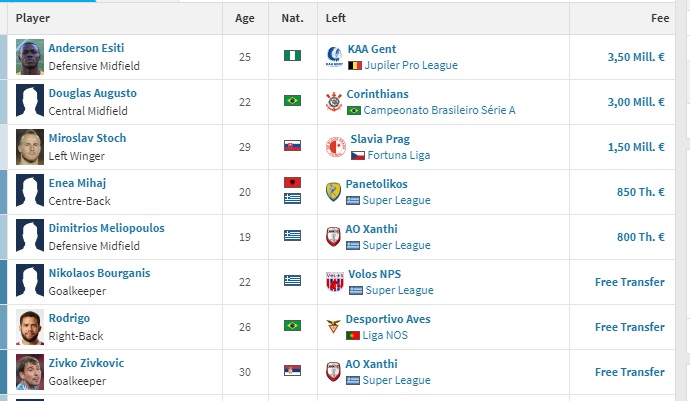This screenshot has height=401, width=690.
Task: Click the Panetolikos club crest icon
Action: (x=333, y=192)
